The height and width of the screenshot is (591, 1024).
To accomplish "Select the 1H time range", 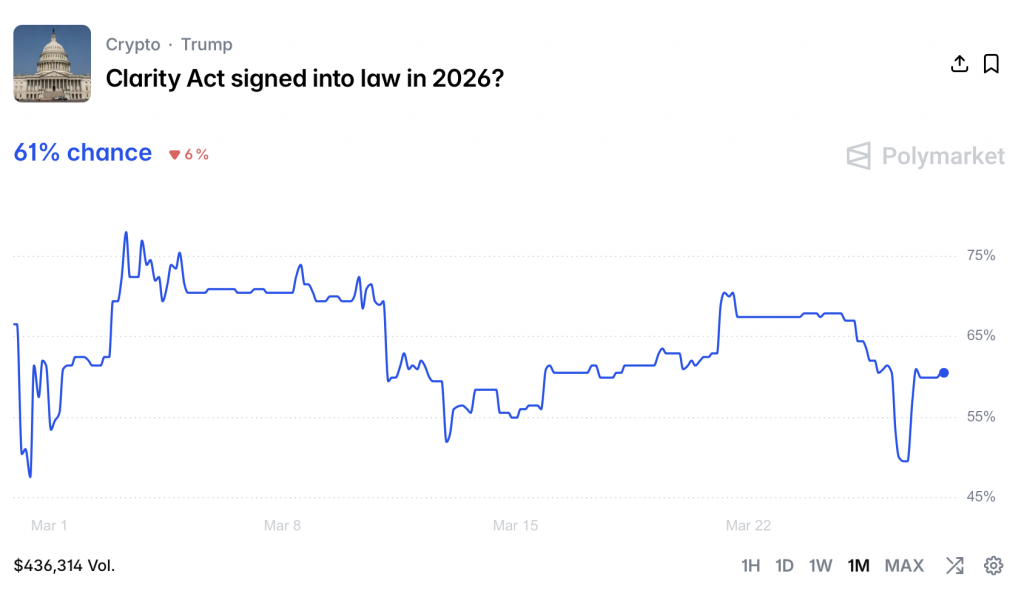I will 751,566.
